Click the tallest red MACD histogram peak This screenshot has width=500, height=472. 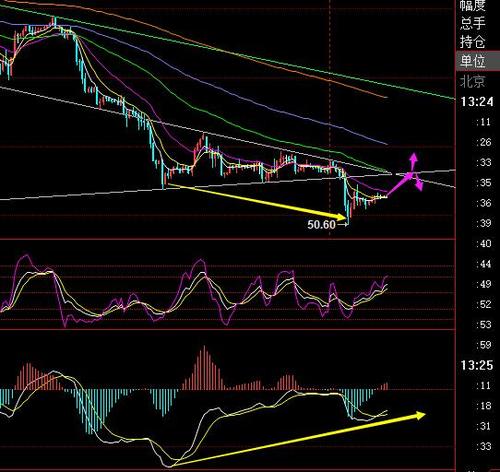click(x=204, y=367)
